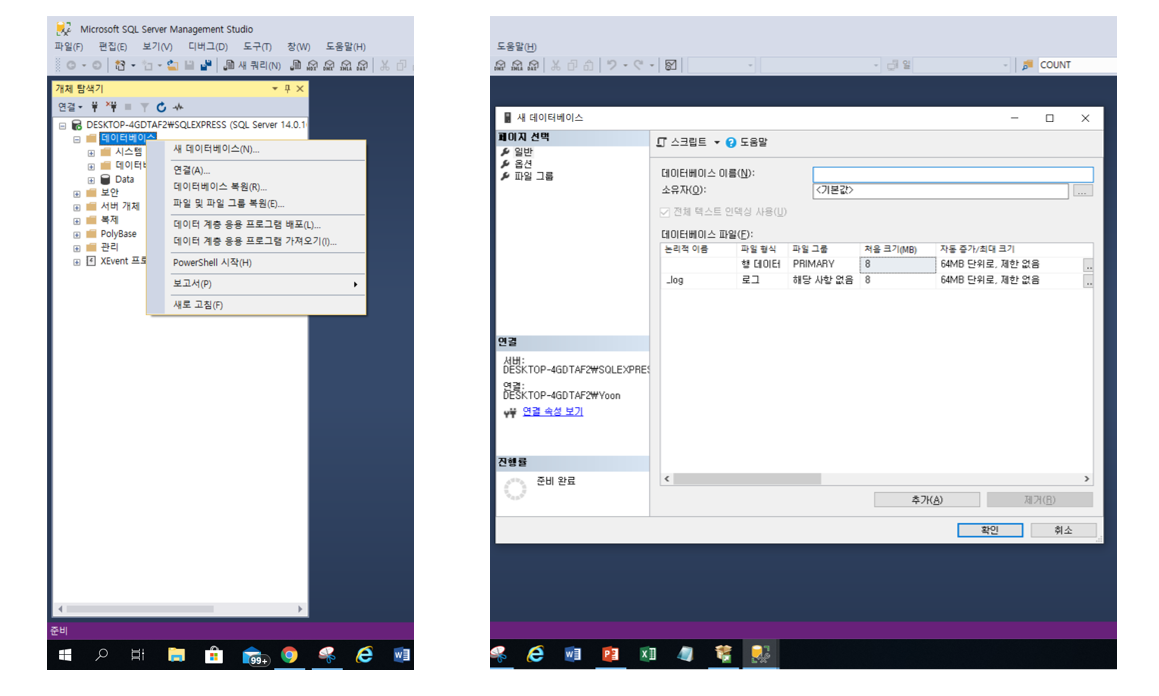The height and width of the screenshot is (696, 1159).
Task: Expand the Data database node
Action: click(x=91, y=180)
